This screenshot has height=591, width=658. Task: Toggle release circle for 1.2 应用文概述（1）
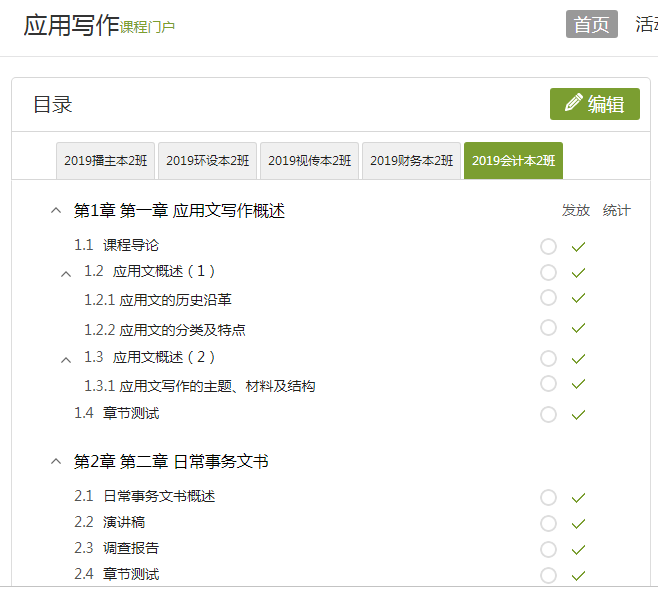tap(548, 272)
